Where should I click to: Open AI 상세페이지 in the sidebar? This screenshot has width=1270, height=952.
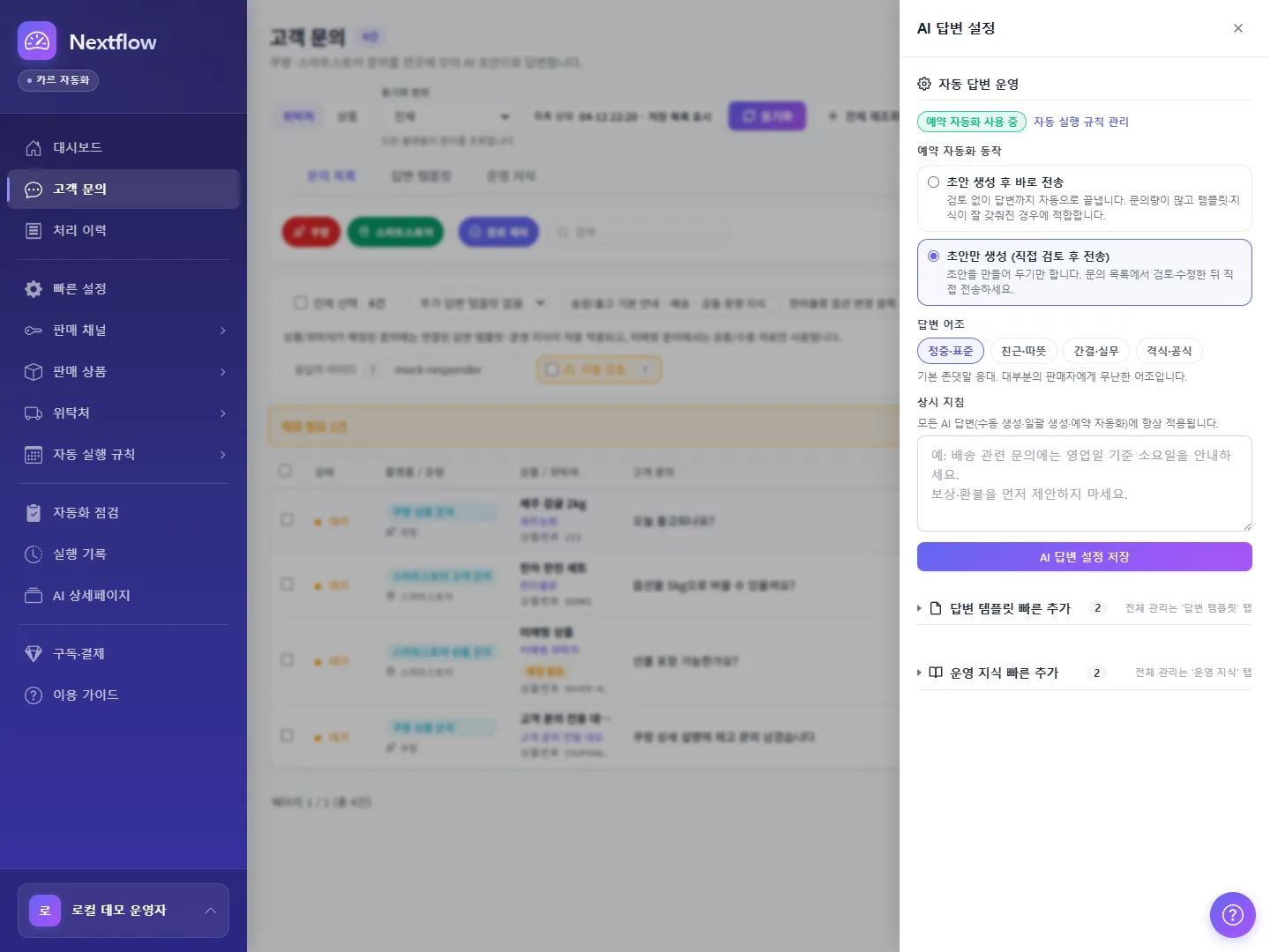coord(123,596)
